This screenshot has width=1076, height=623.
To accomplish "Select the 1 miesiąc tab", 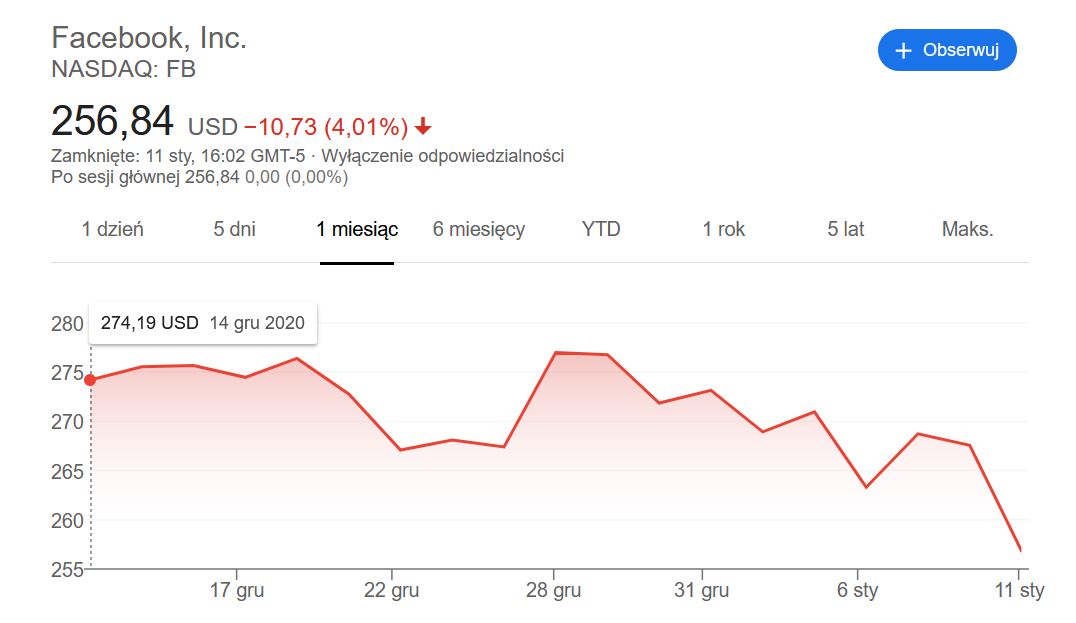I will (357, 229).
